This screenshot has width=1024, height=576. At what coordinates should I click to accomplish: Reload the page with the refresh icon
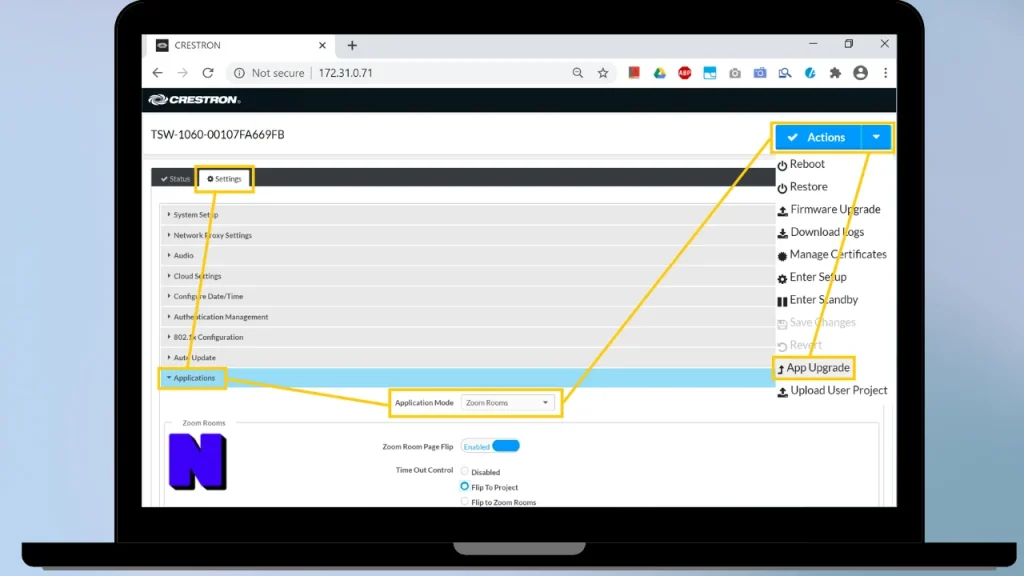(208, 72)
